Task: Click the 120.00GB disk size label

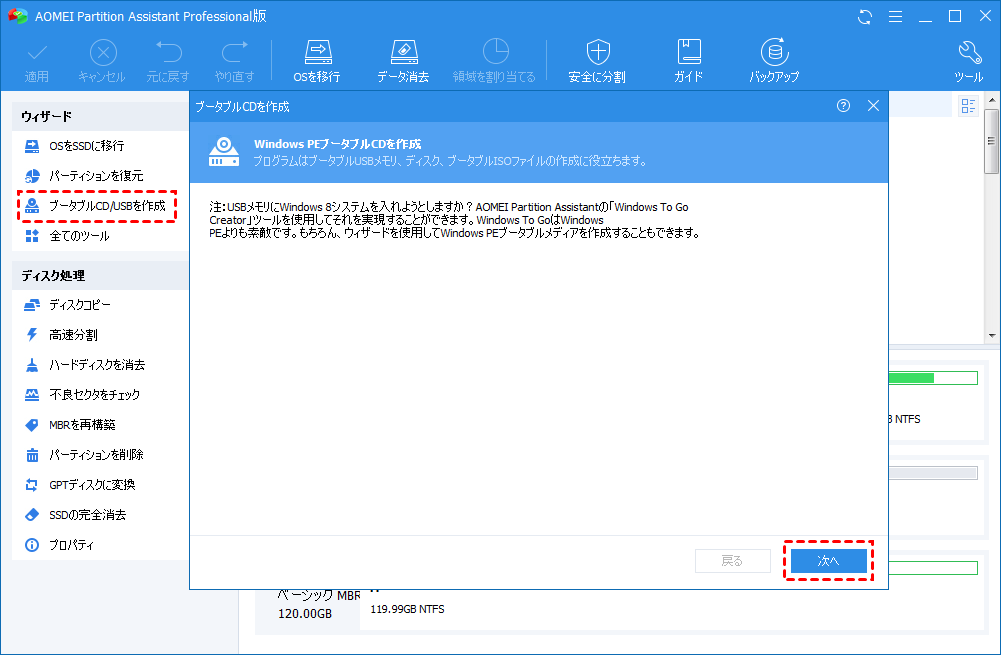Action: coord(305,614)
